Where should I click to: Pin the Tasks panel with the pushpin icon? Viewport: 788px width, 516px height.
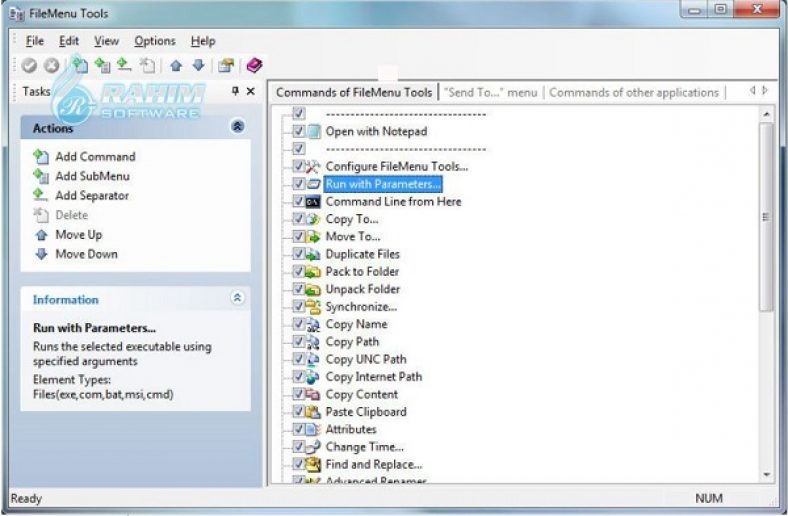[x=235, y=91]
